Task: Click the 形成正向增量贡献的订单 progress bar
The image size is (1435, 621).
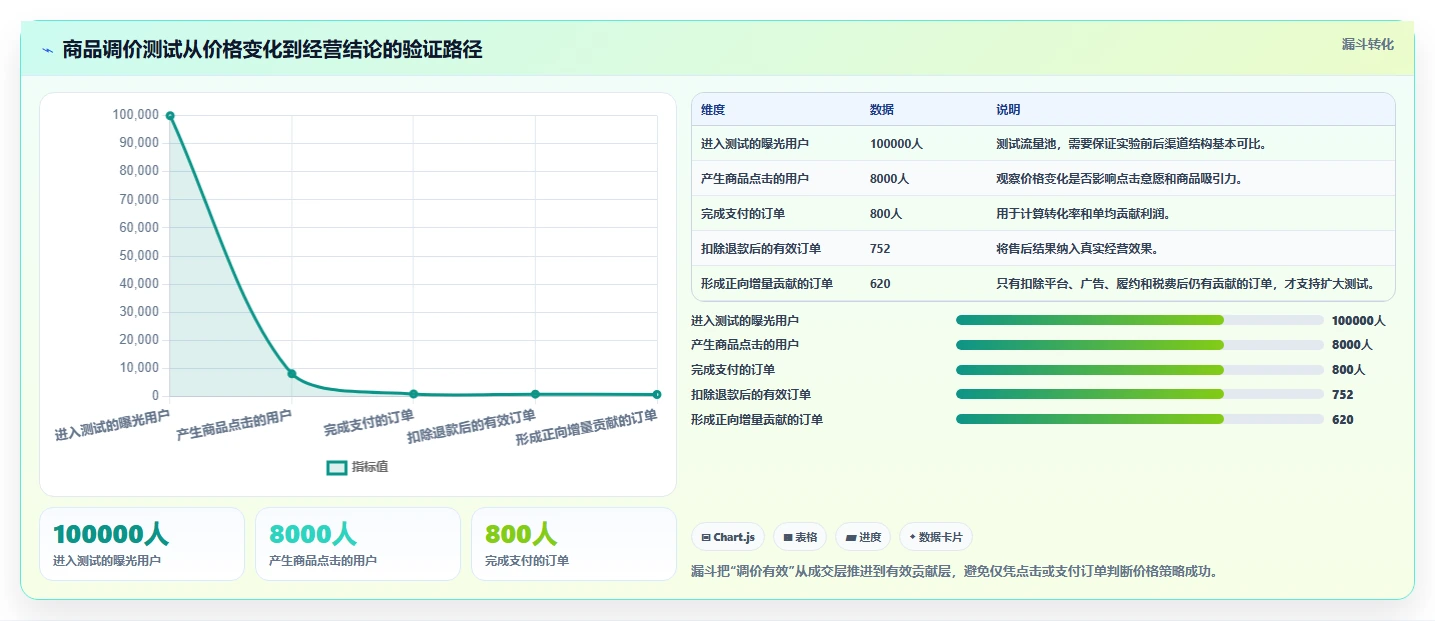Action: click(1140, 419)
